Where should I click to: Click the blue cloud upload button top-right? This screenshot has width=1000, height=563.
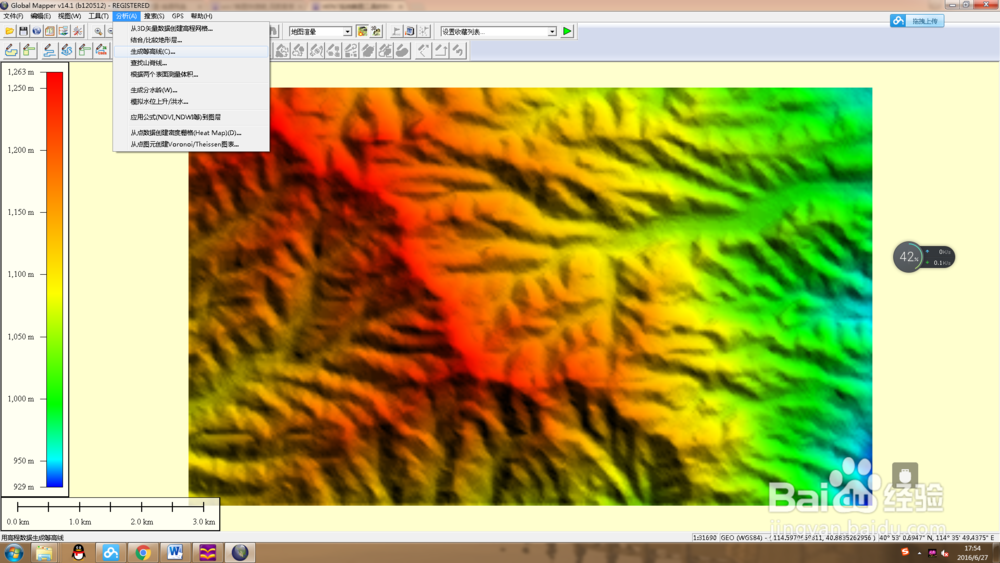(x=916, y=21)
